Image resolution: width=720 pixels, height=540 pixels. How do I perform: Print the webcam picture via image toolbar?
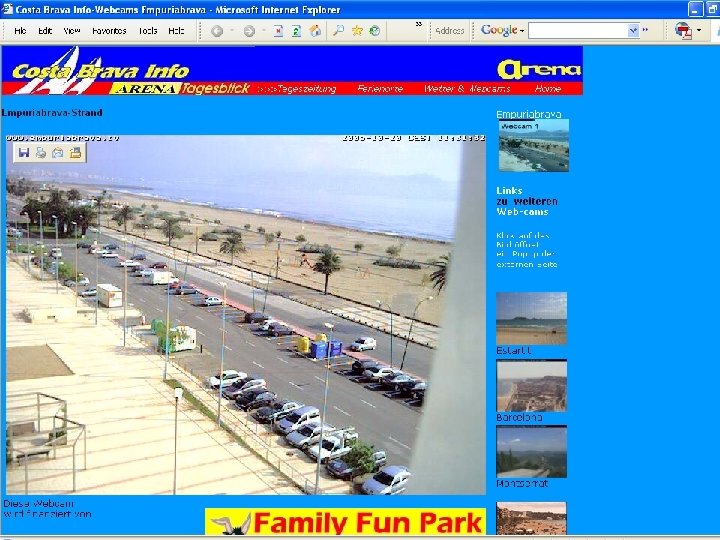click(x=41, y=152)
